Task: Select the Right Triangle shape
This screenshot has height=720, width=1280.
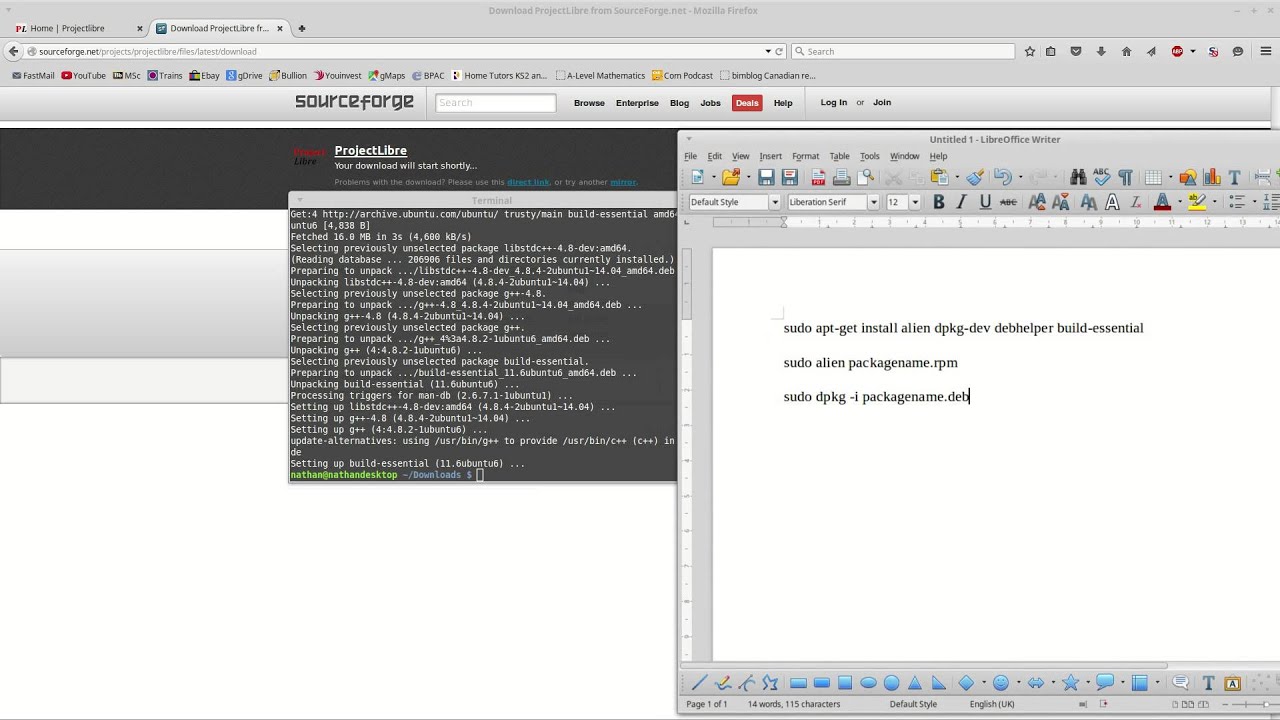Action: (x=938, y=683)
